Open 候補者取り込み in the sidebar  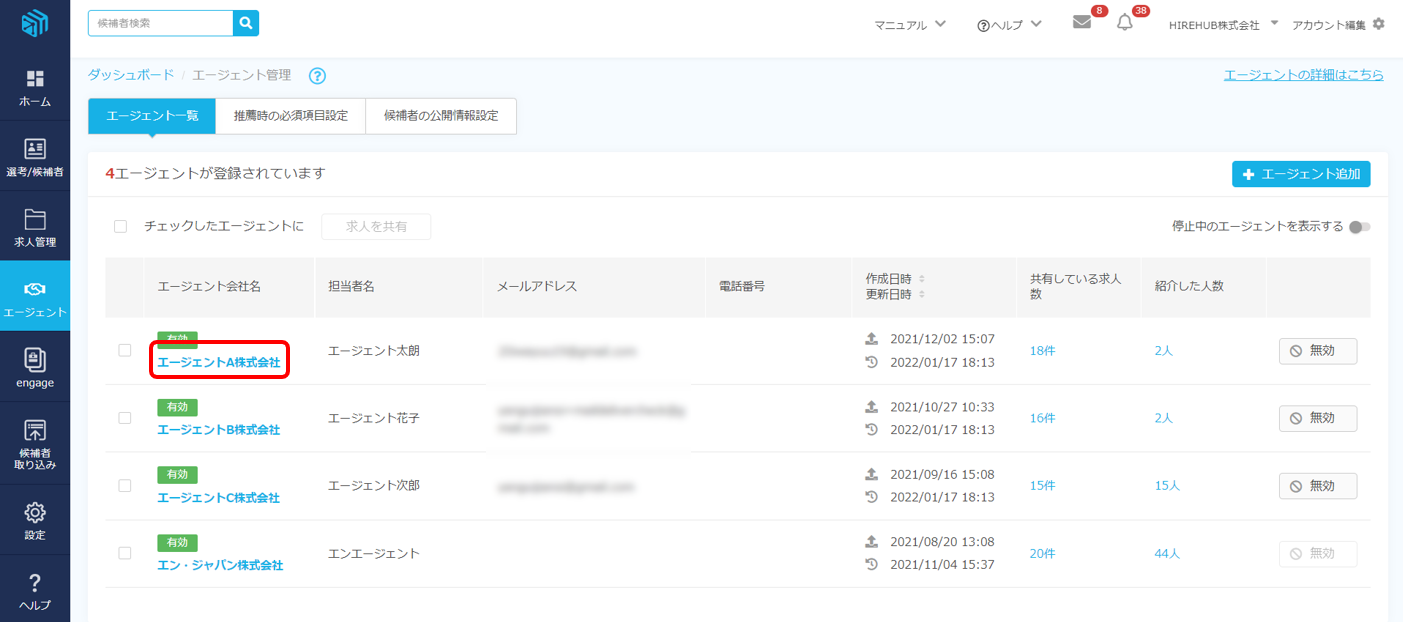coord(35,445)
